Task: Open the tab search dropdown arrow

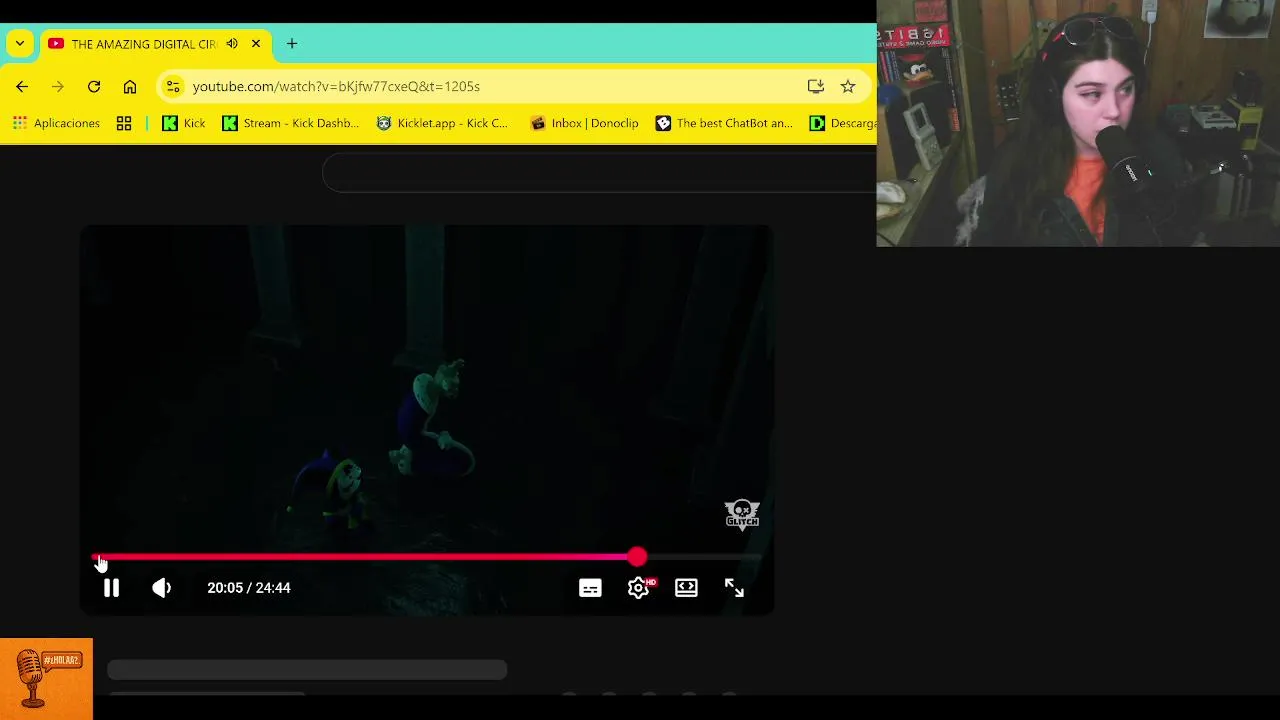Action: tap(20, 44)
